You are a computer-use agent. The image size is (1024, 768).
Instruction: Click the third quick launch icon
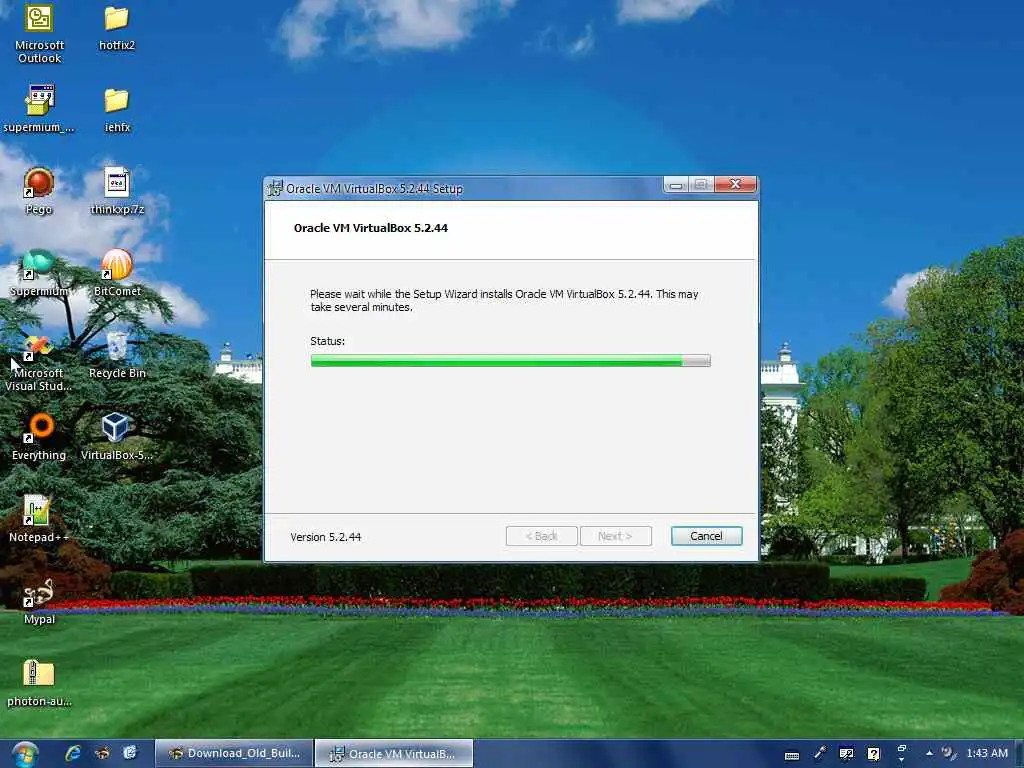pos(131,754)
